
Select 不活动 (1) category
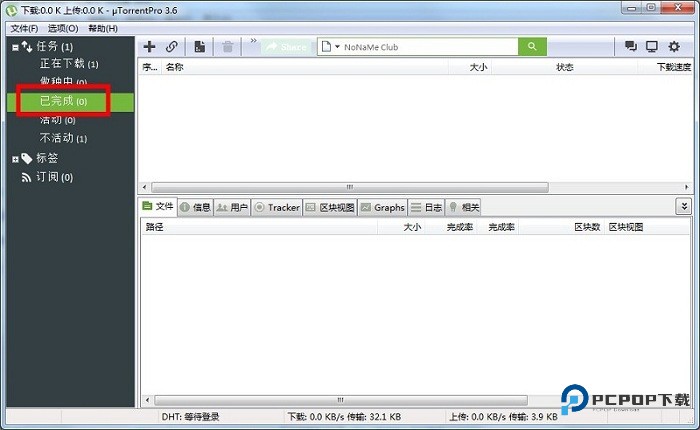click(x=63, y=138)
